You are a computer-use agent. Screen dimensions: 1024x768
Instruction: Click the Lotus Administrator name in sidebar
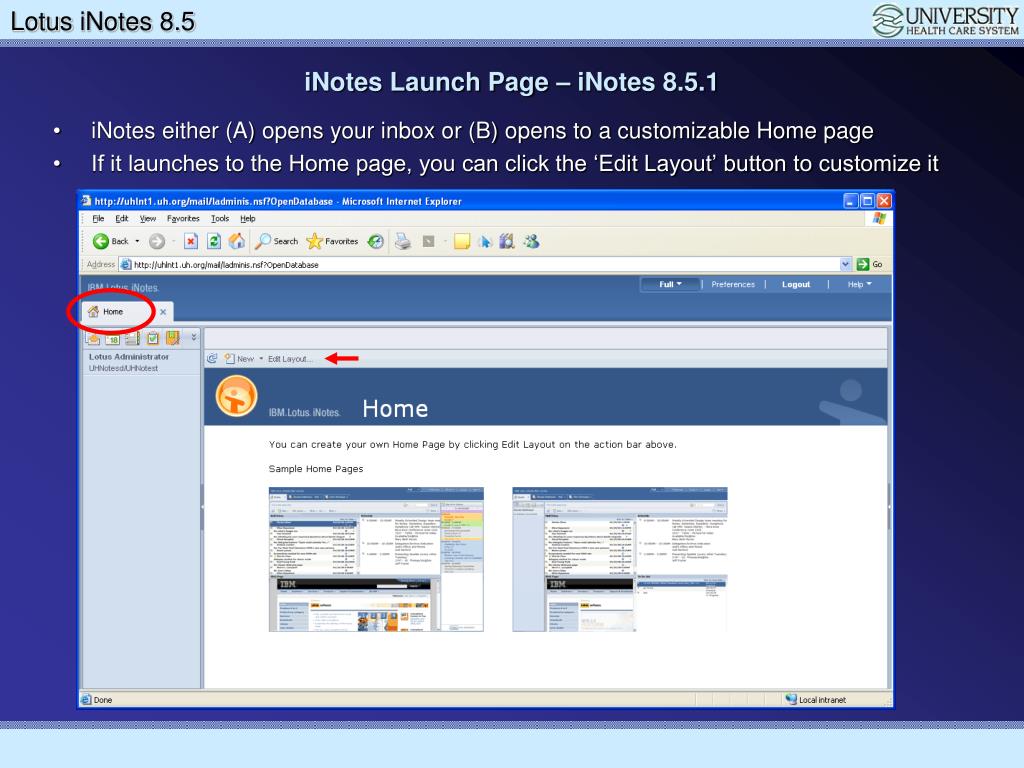pos(129,357)
